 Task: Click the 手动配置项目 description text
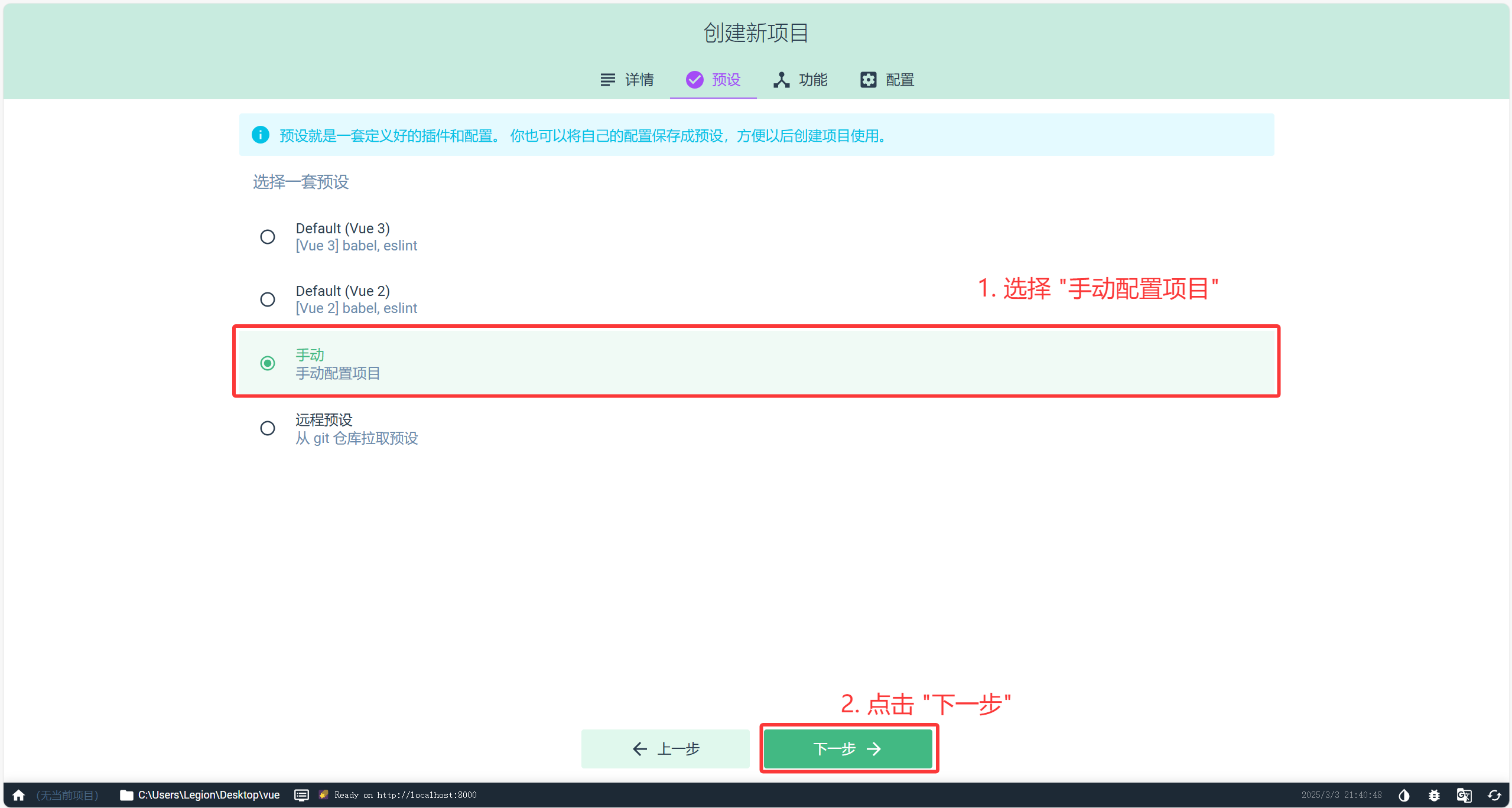click(x=337, y=373)
